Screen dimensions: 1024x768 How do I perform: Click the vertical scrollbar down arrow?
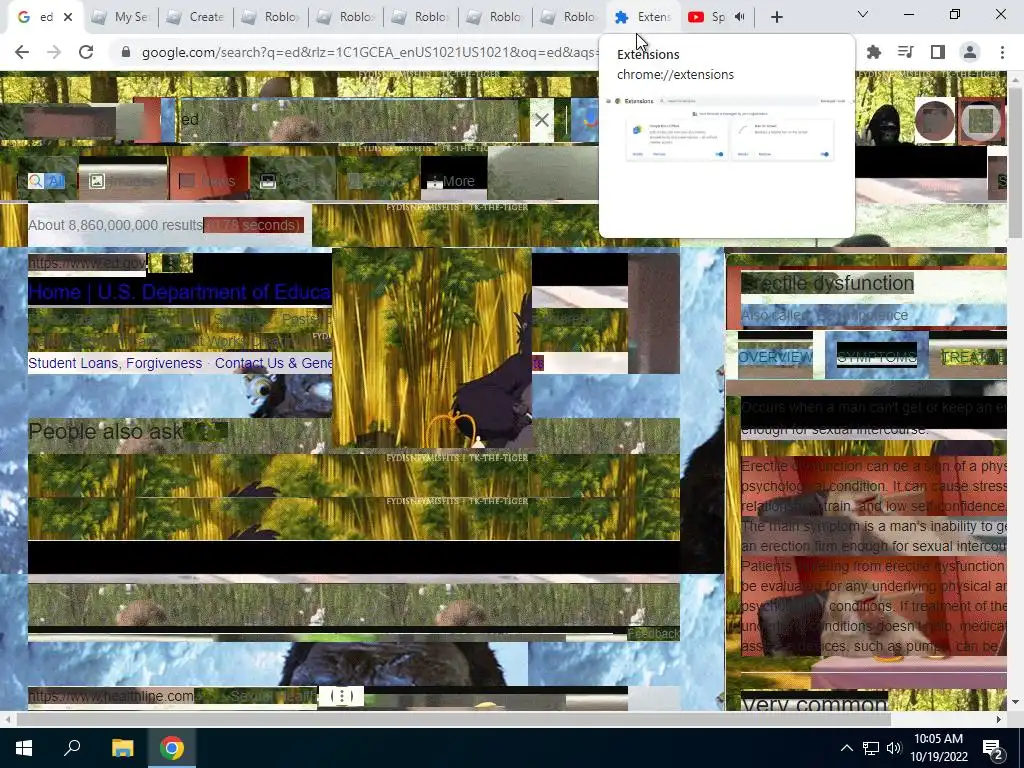(x=1015, y=703)
